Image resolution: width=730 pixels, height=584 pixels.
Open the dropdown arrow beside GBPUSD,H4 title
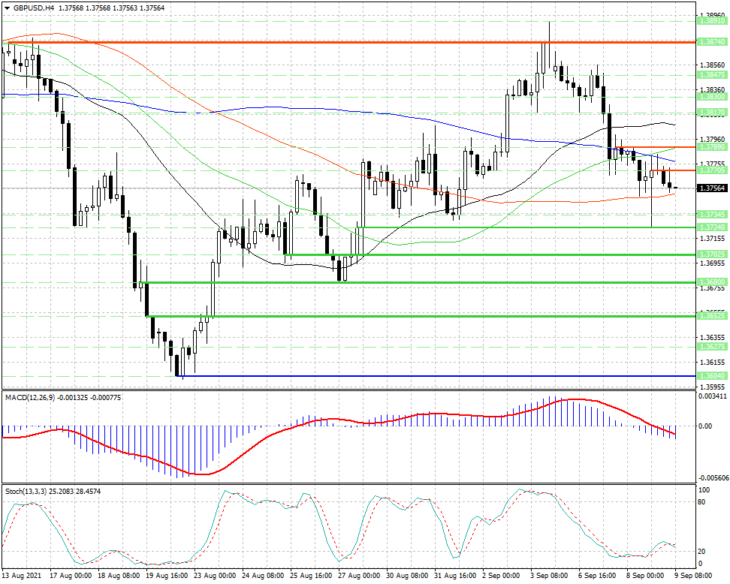(7, 8)
